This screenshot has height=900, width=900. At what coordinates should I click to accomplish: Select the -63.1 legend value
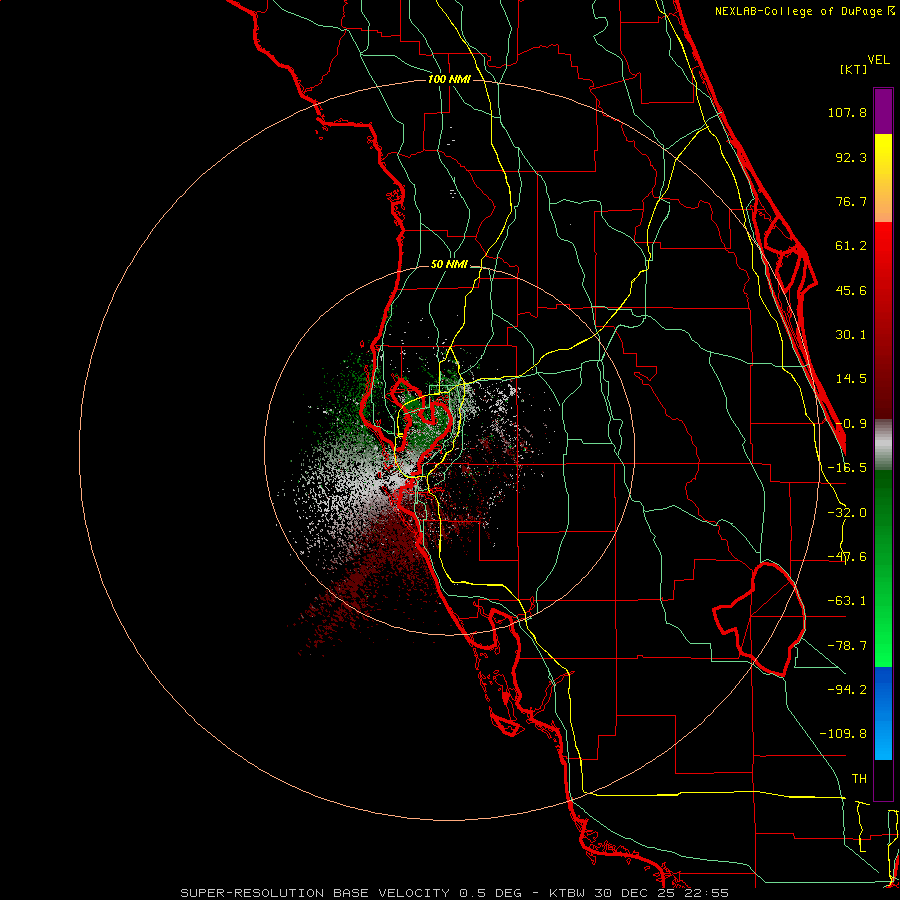pyautogui.click(x=847, y=601)
